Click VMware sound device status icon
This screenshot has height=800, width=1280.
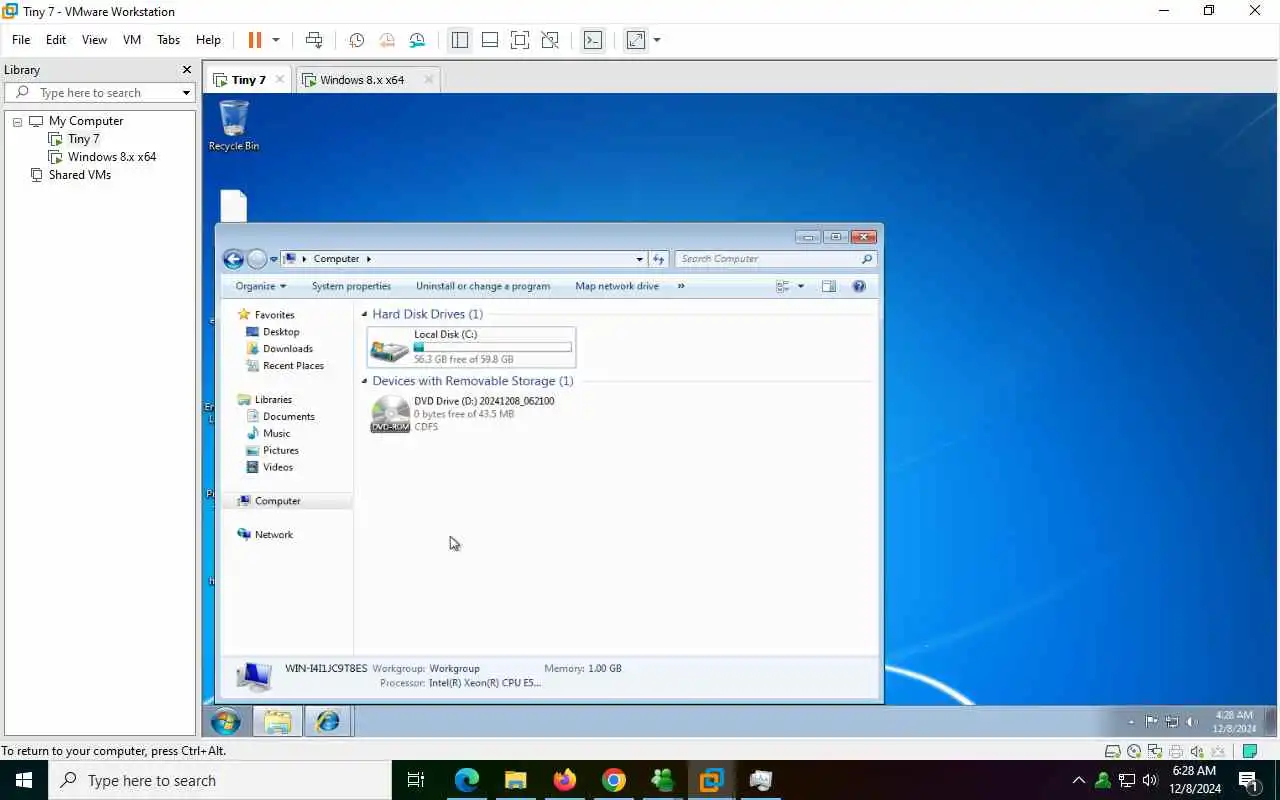1196,751
